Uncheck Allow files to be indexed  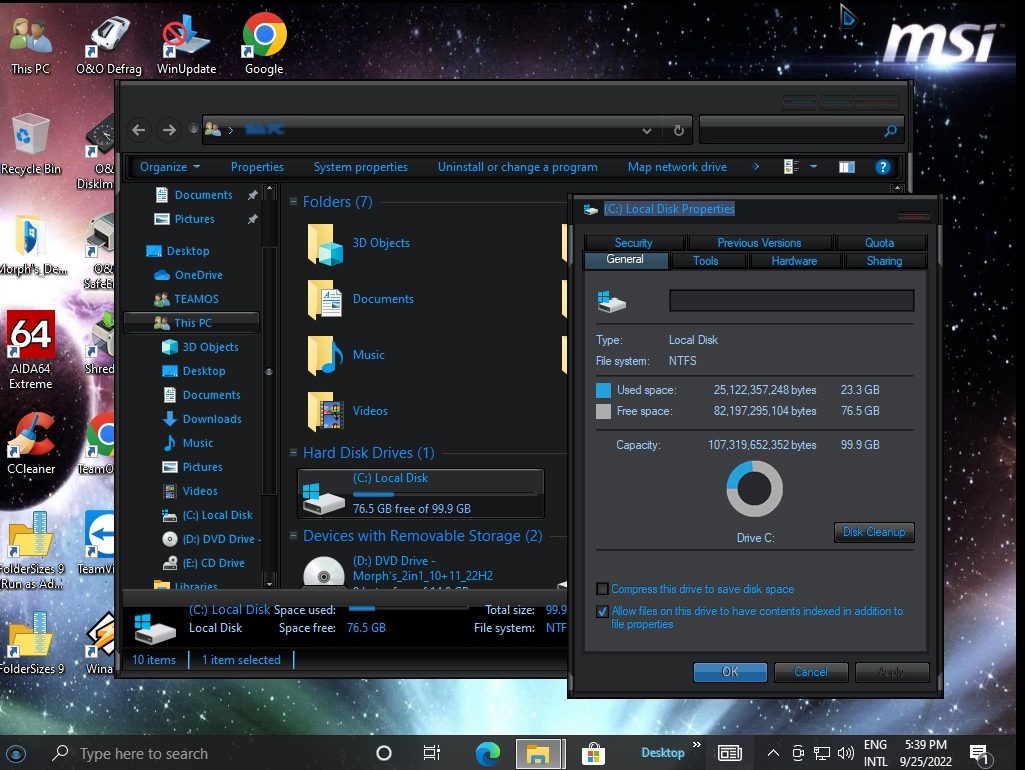(602, 611)
